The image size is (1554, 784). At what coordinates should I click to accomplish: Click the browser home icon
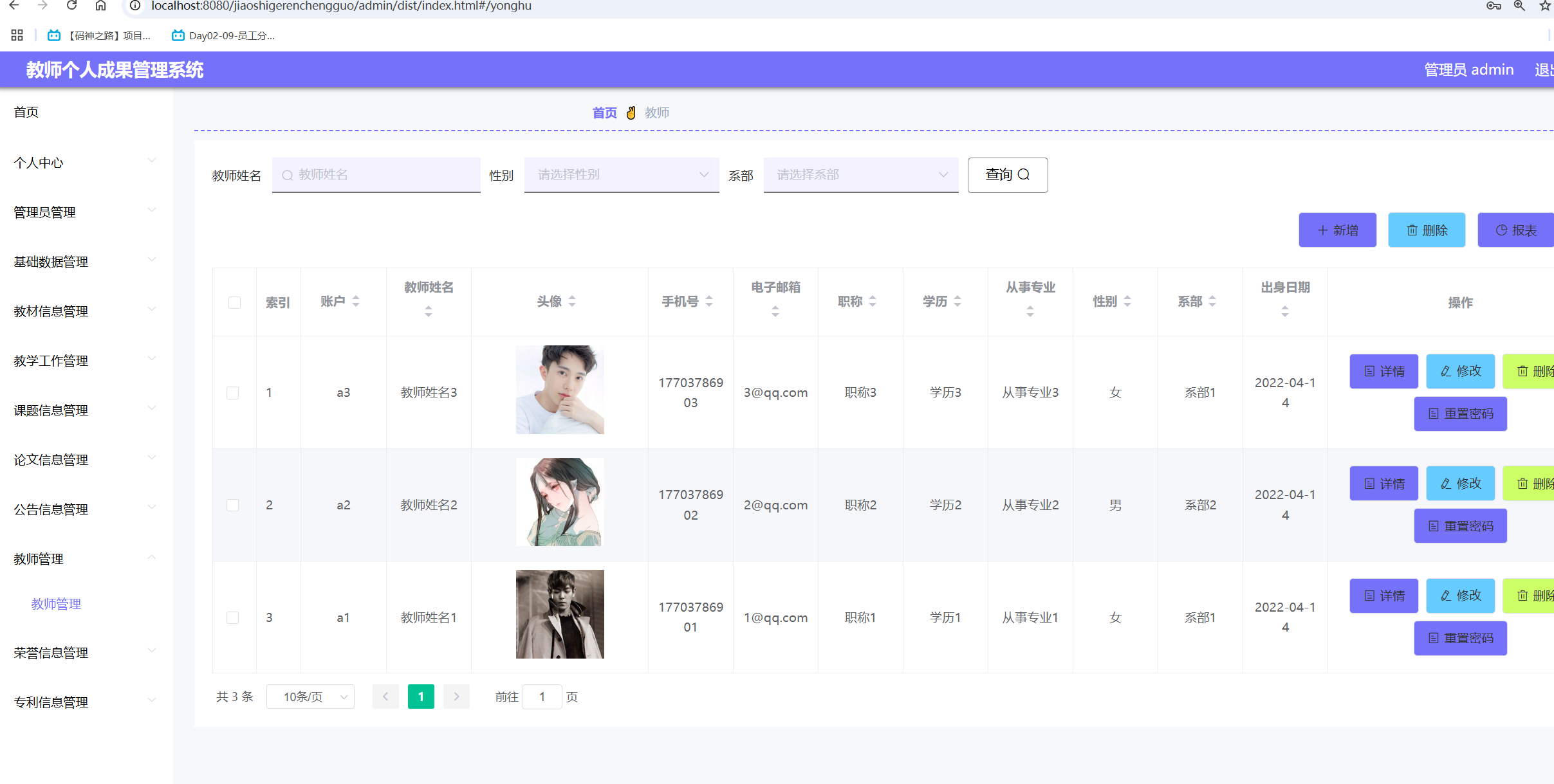coord(100,6)
